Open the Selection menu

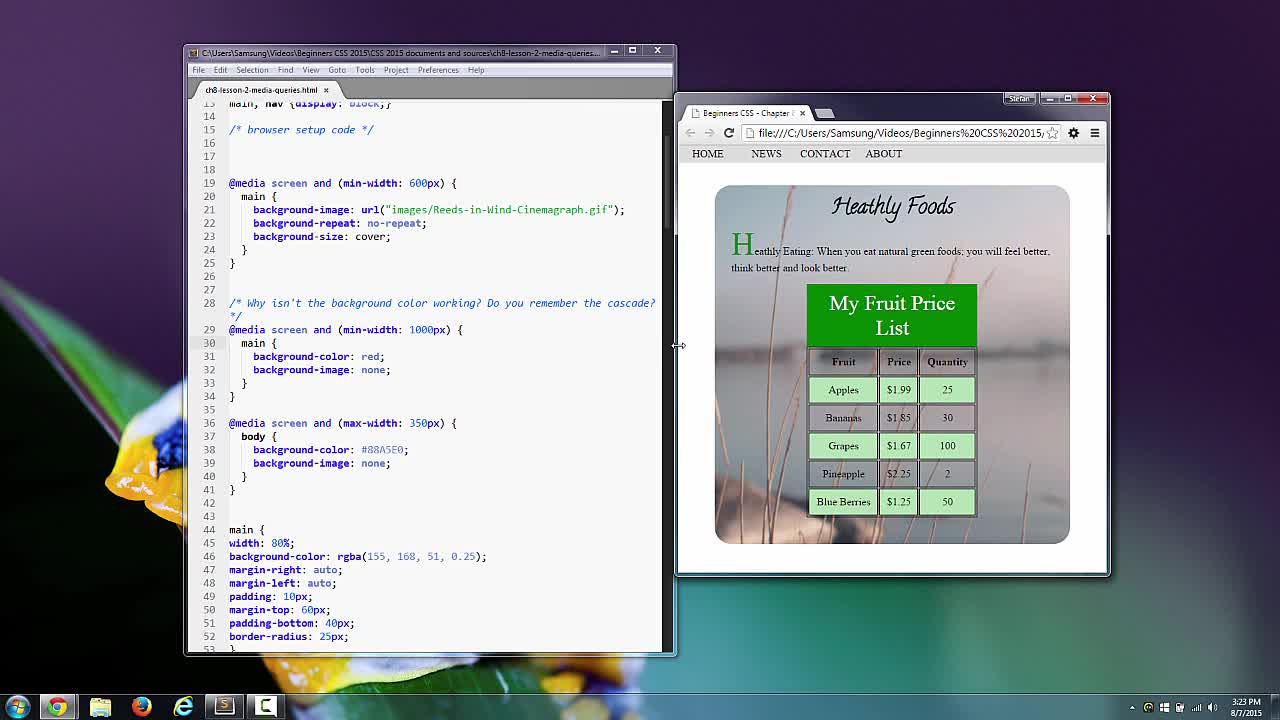pyautogui.click(x=252, y=70)
